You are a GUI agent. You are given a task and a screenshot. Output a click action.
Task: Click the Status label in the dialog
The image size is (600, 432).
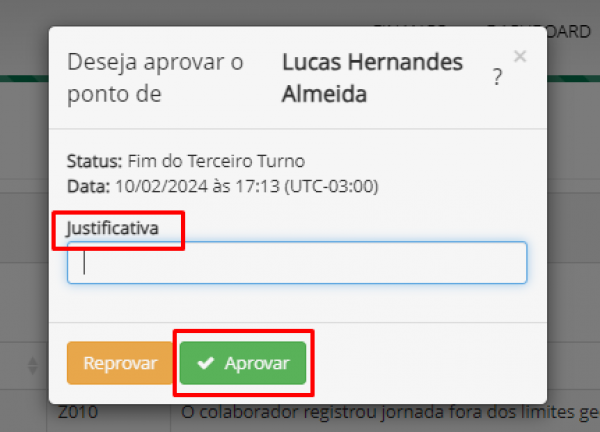94,161
